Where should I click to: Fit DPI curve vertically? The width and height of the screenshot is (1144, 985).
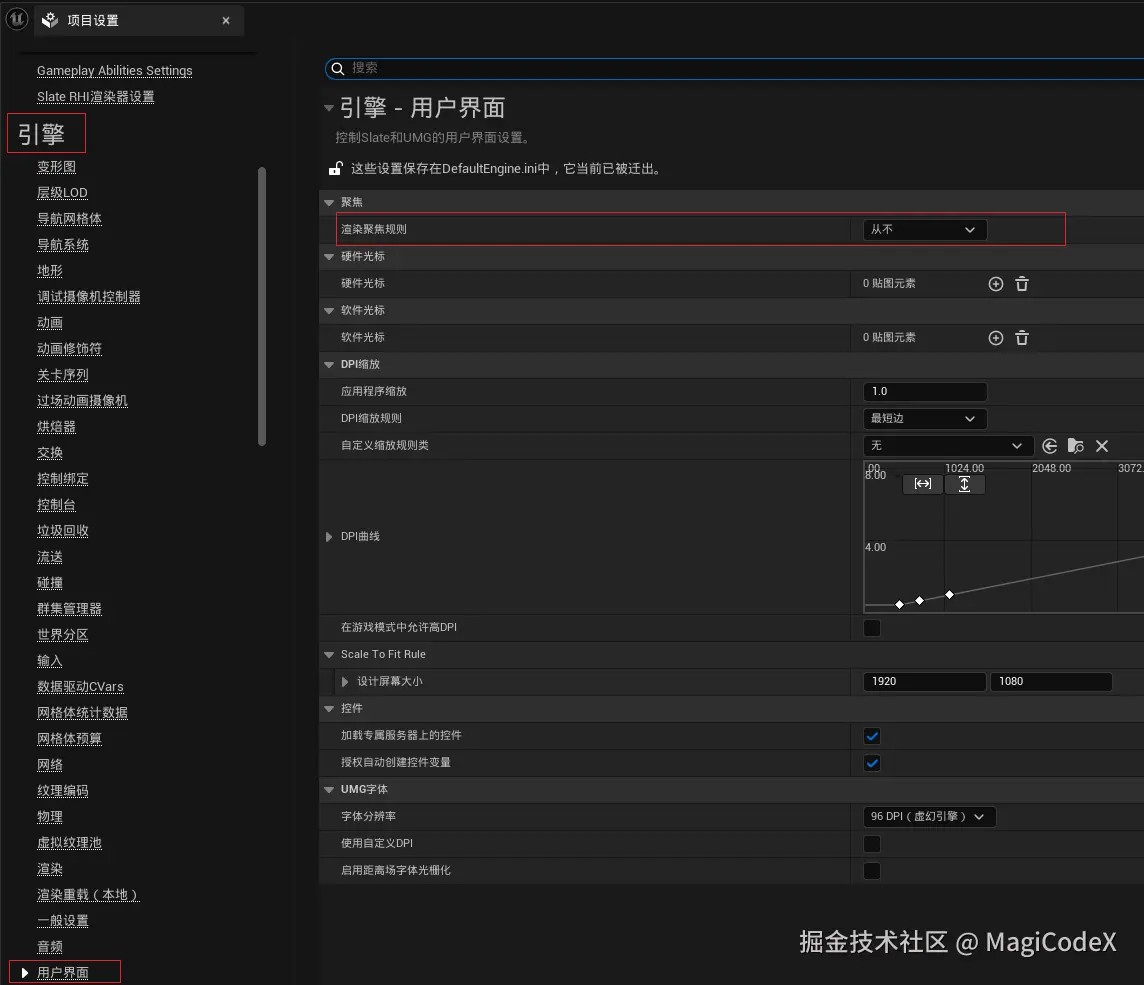pos(965,484)
